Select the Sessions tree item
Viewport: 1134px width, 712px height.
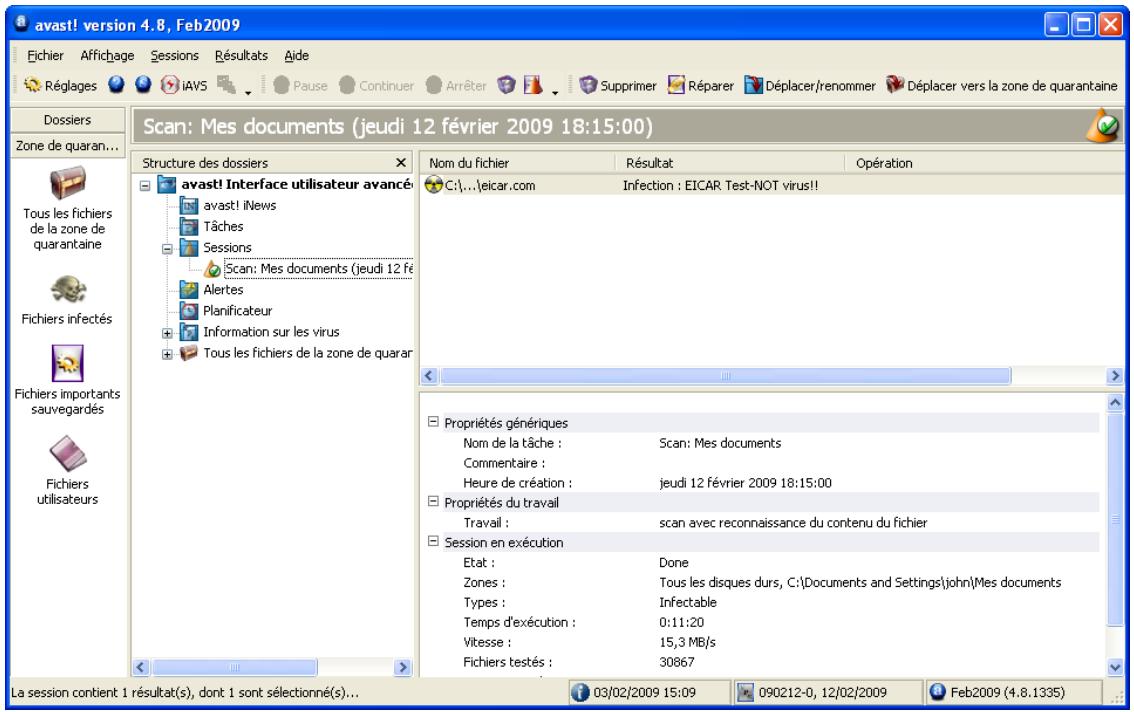(227, 247)
